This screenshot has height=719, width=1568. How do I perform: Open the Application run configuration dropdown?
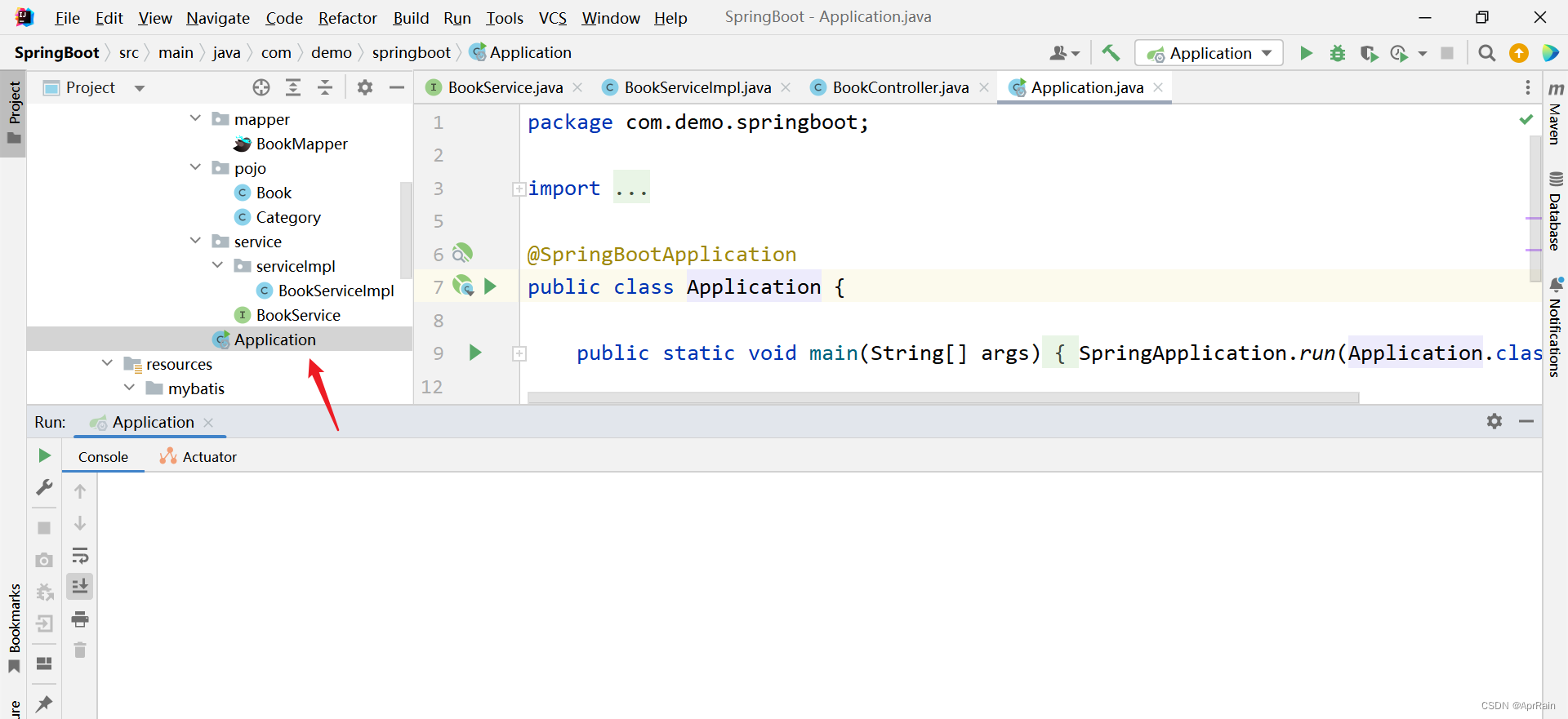point(1209,53)
